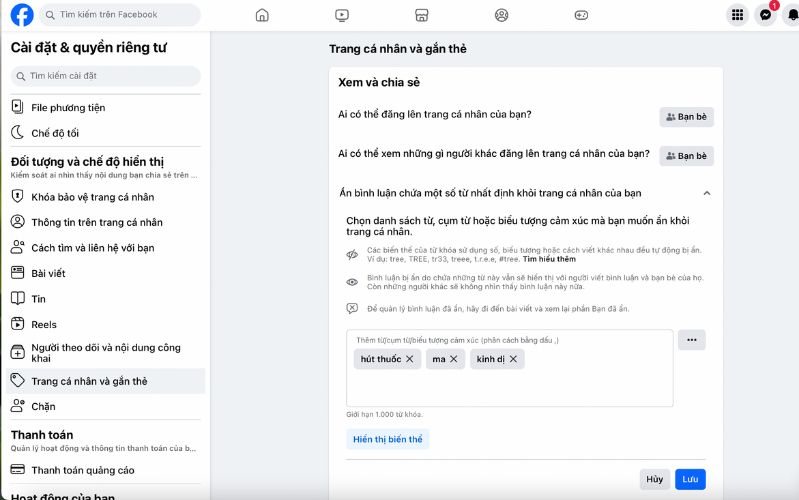Click the 'Cài đặt & quyền riêng tư' title
Viewport: 799px width, 500px height.
click(x=89, y=47)
